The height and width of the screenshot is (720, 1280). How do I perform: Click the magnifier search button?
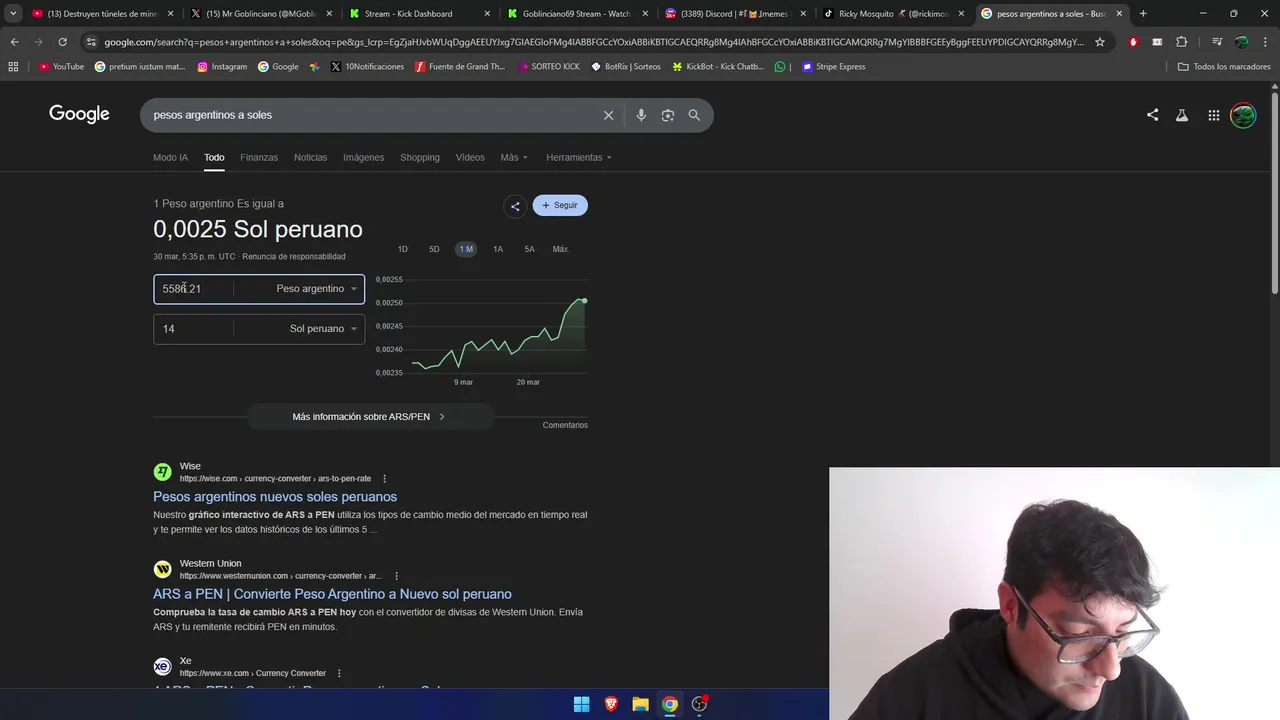click(x=694, y=115)
